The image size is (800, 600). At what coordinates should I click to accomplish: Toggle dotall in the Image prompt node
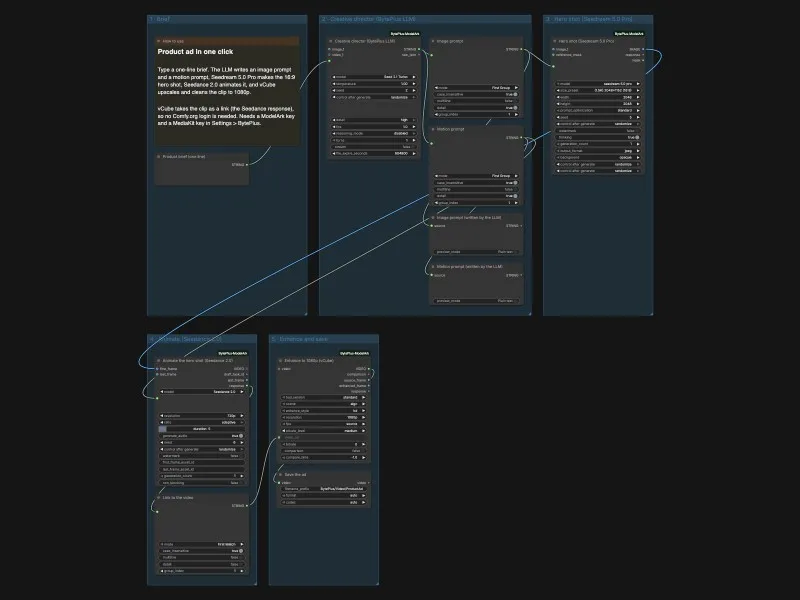pyautogui.click(x=476, y=108)
